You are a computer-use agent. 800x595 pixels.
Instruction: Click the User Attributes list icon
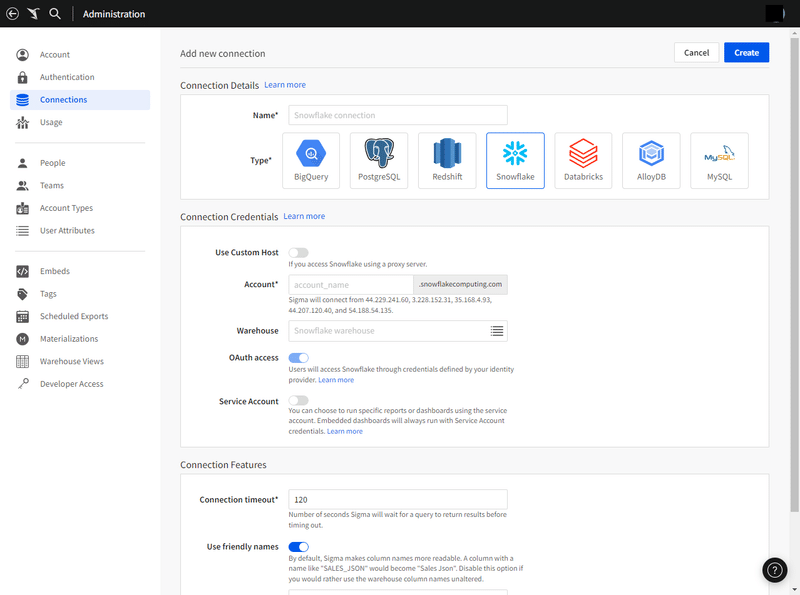click(22, 231)
